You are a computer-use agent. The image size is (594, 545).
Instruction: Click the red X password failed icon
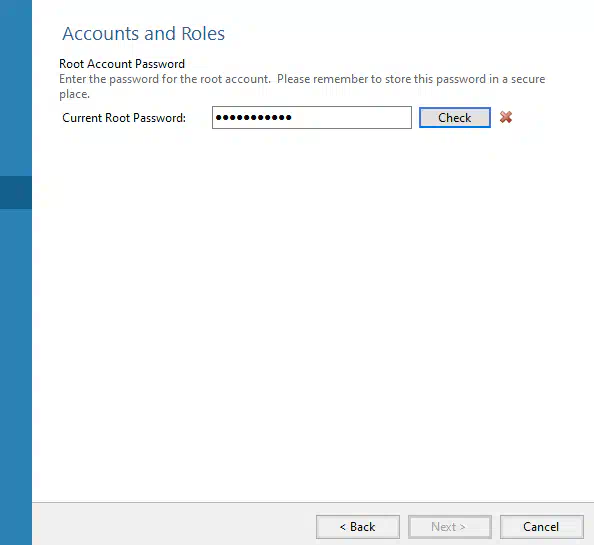(x=506, y=117)
